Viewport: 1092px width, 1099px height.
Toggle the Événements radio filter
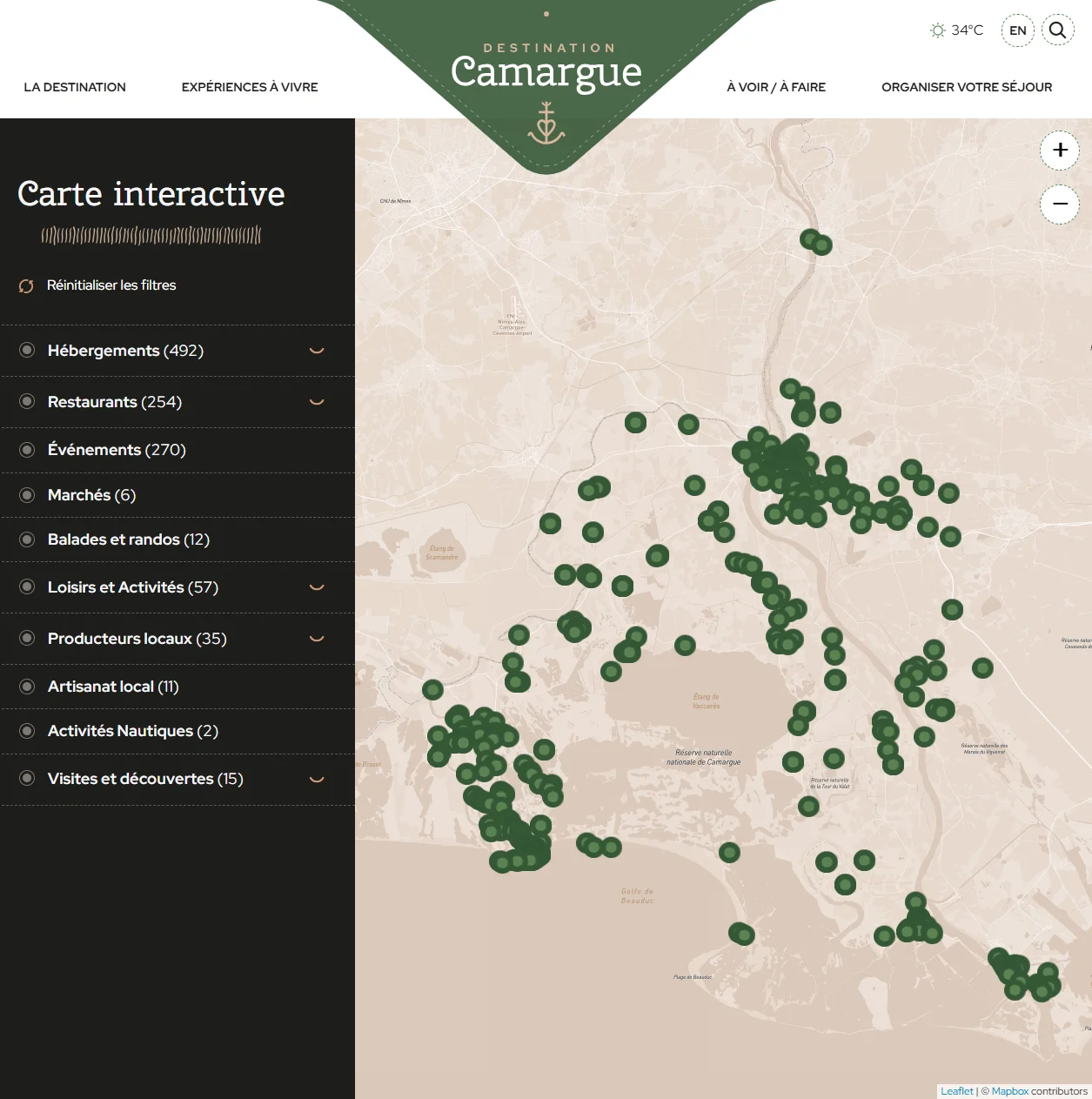(27, 450)
